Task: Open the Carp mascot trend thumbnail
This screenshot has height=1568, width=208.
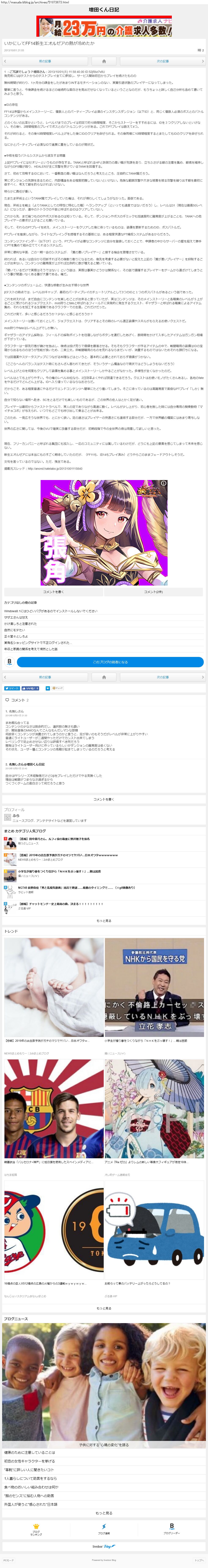Action: 54,1230
